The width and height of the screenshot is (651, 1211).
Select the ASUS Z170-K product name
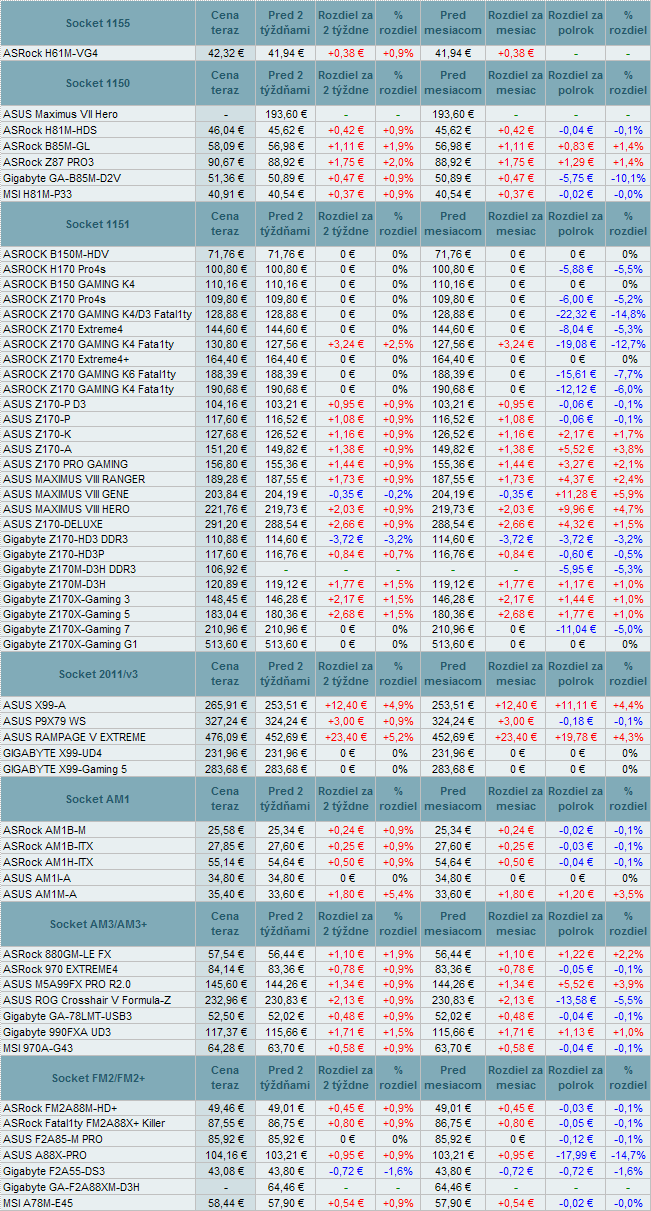pyautogui.click(x=37, y=434)
